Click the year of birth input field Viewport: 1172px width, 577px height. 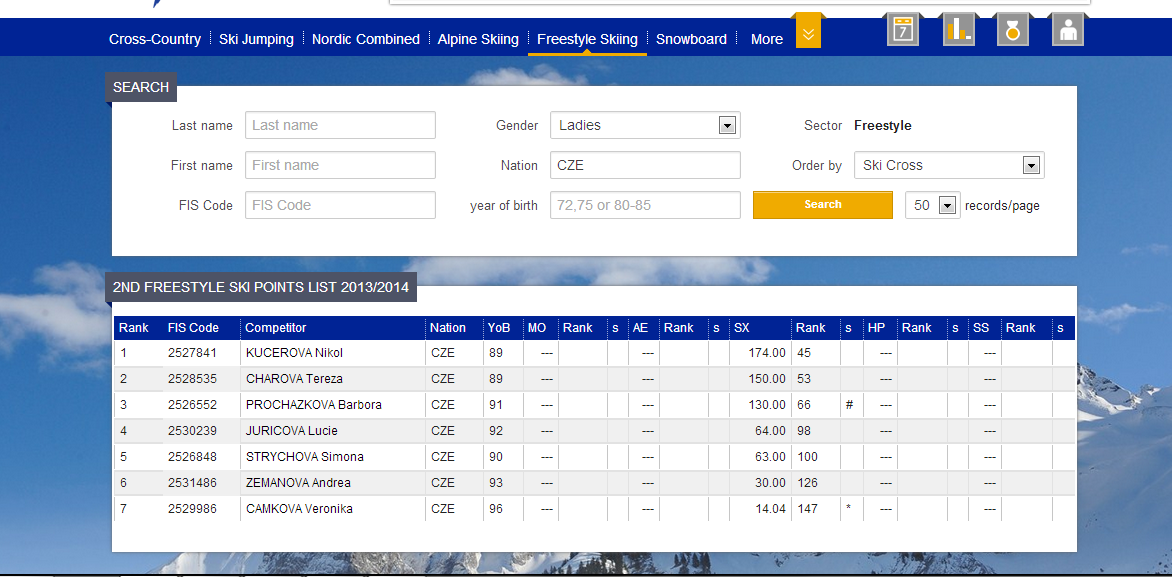(645, 204)
